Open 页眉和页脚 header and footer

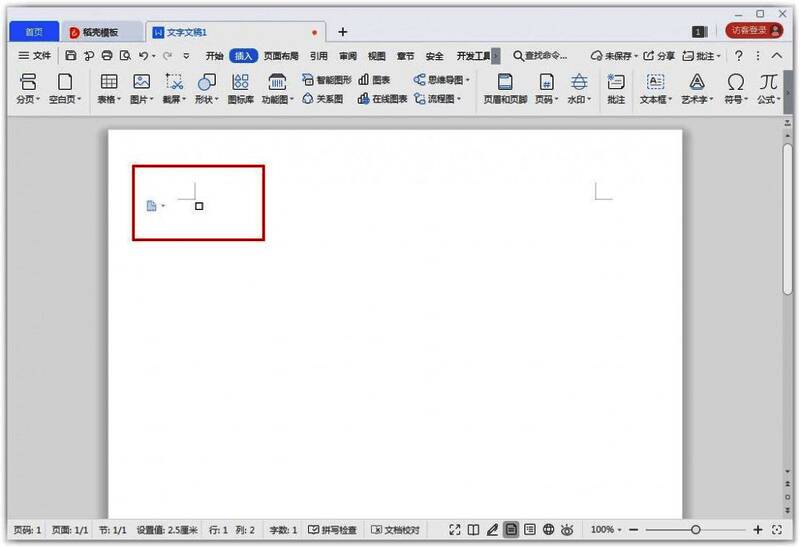506,87
